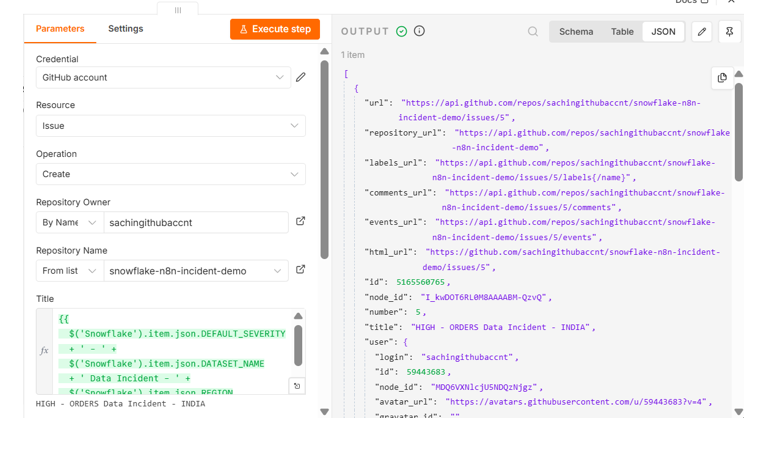Viewport: 781px width, 451px height.
Task: Click the "HIGH - ORDERS Data Incident - INDIA" title value
Action: click(x=501, y=327)
